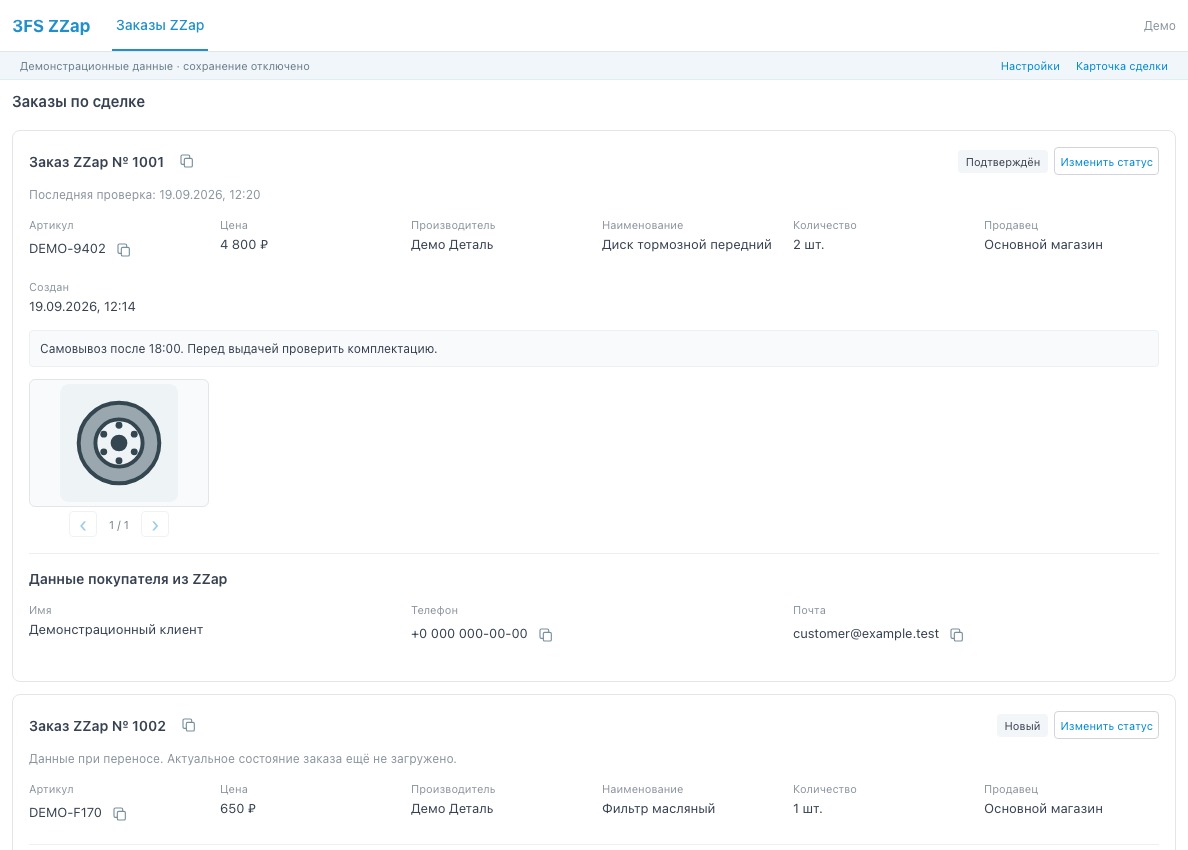Switch to the Заказы ZZap tab

(x=160, y=25)
